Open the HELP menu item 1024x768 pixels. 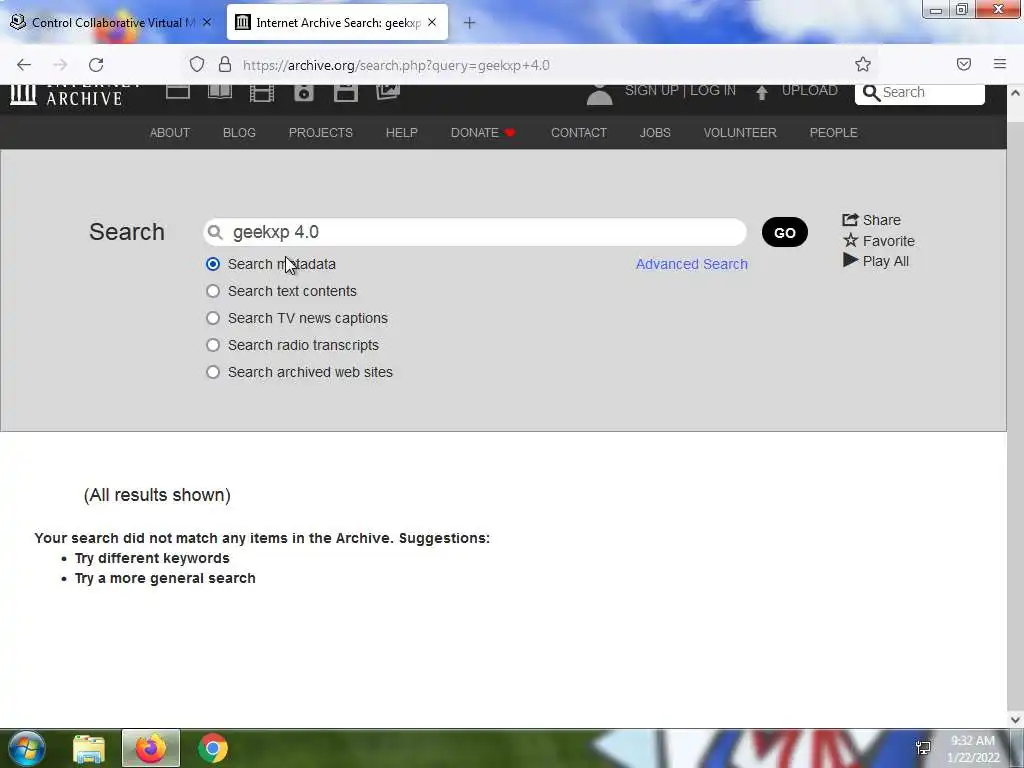[x=402, y=133]
